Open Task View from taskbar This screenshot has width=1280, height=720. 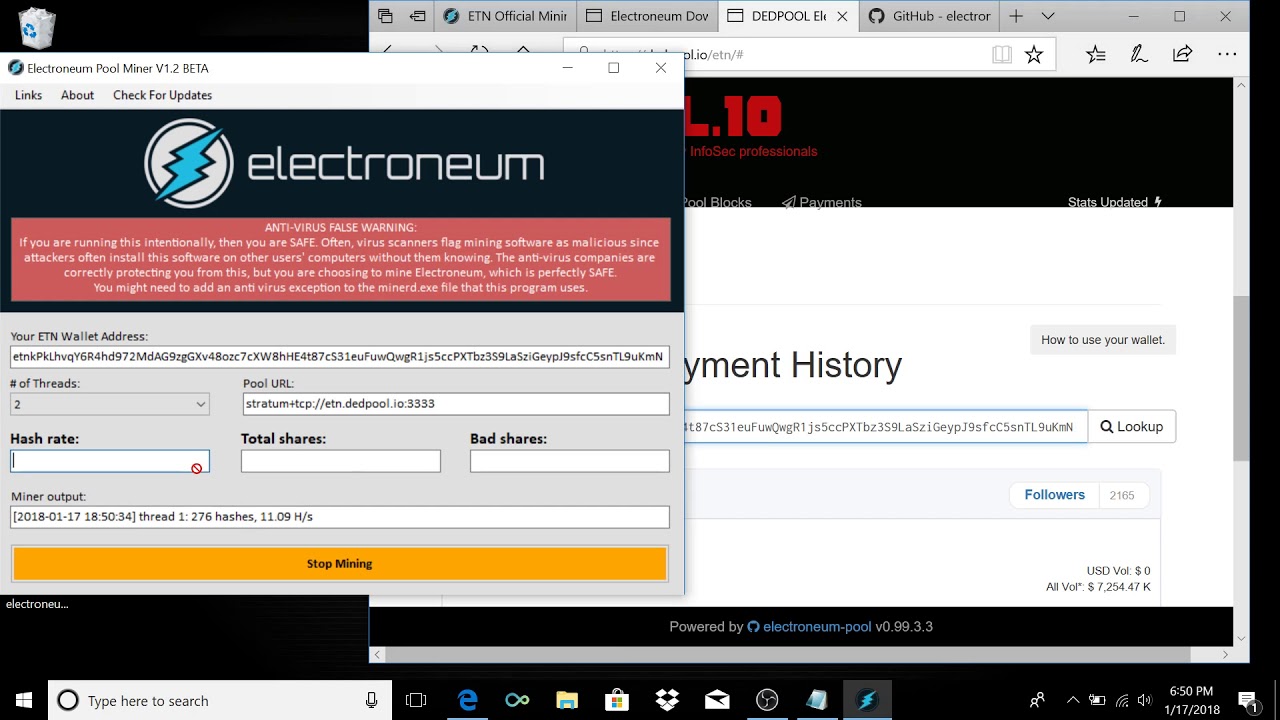(416, 701)
